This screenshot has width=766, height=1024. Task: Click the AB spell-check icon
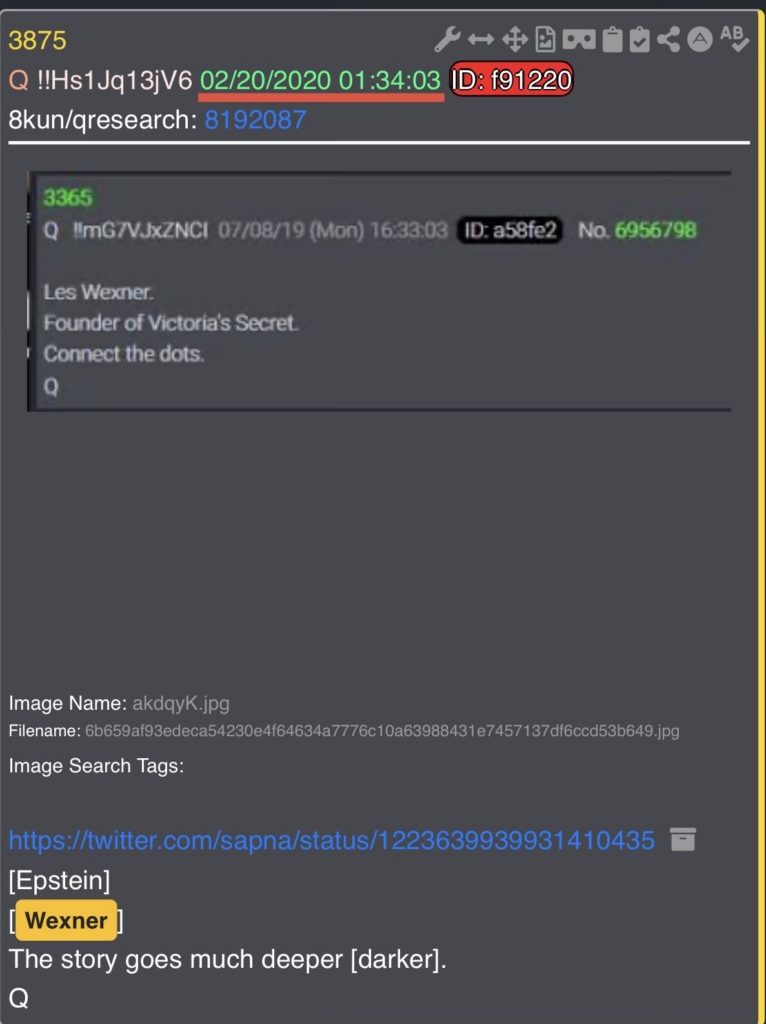[x=735, y=39]
